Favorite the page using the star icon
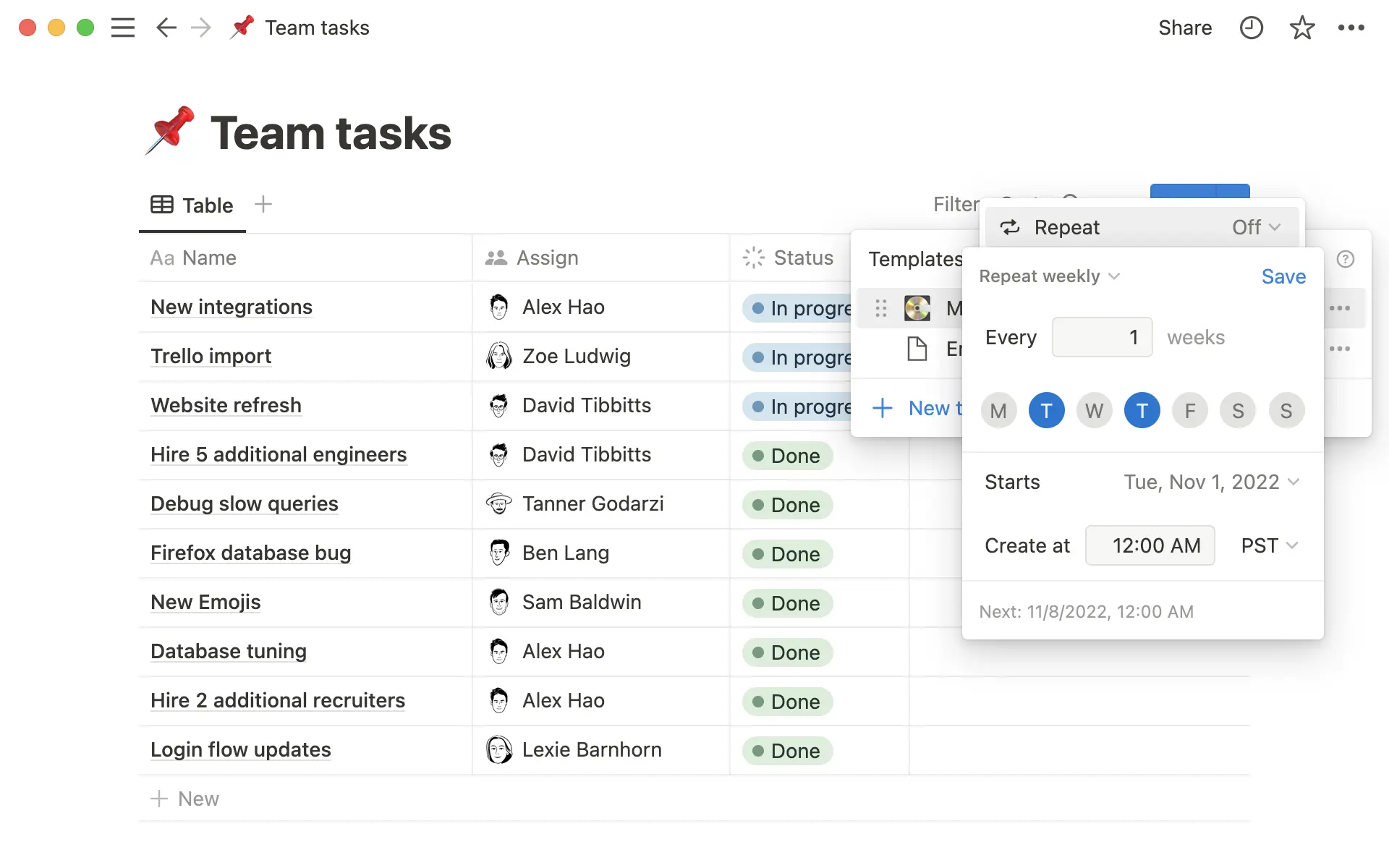 click(1301, 27)
